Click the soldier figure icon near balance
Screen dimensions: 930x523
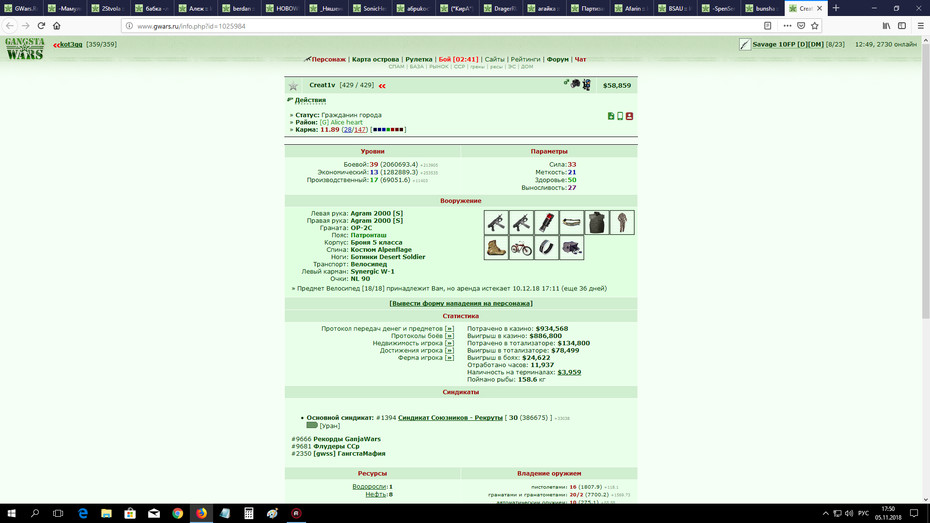(x=586, y=85)
